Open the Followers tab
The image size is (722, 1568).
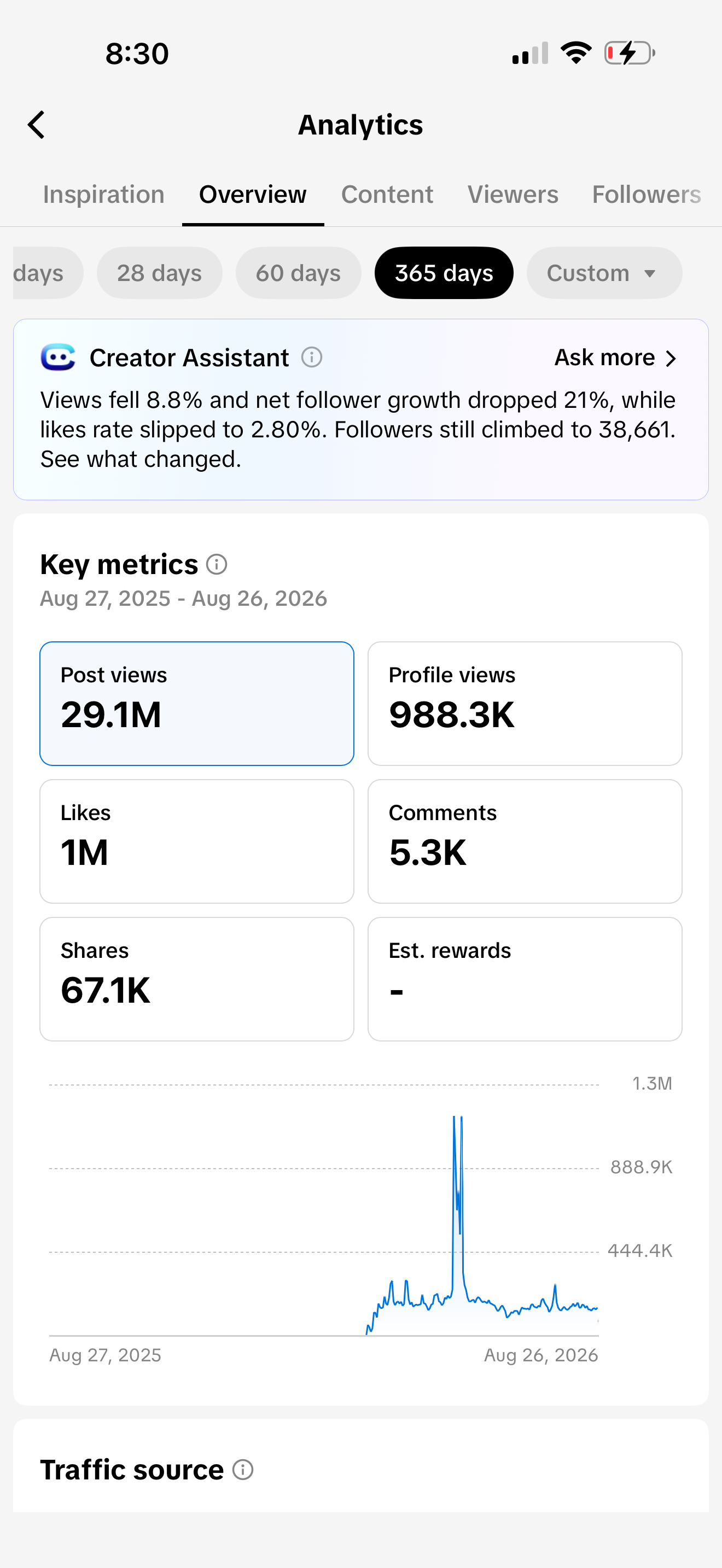tap(647, 195)
